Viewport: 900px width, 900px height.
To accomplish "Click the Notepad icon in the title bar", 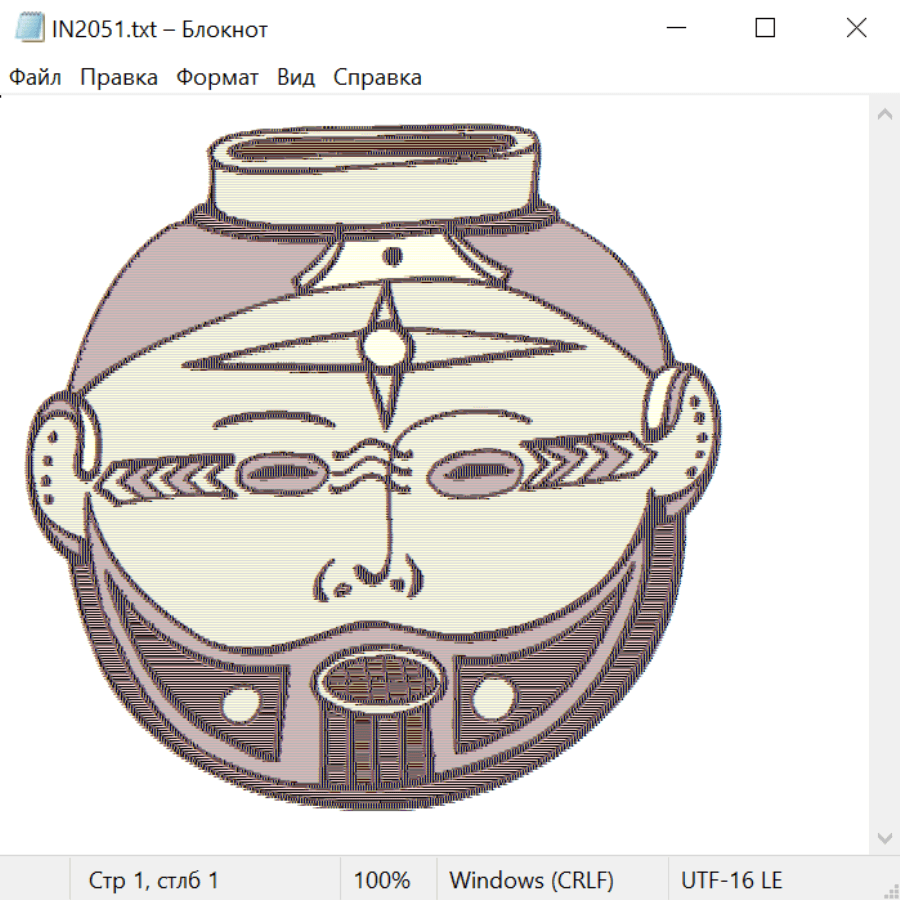I will click(x=30, y=28).
